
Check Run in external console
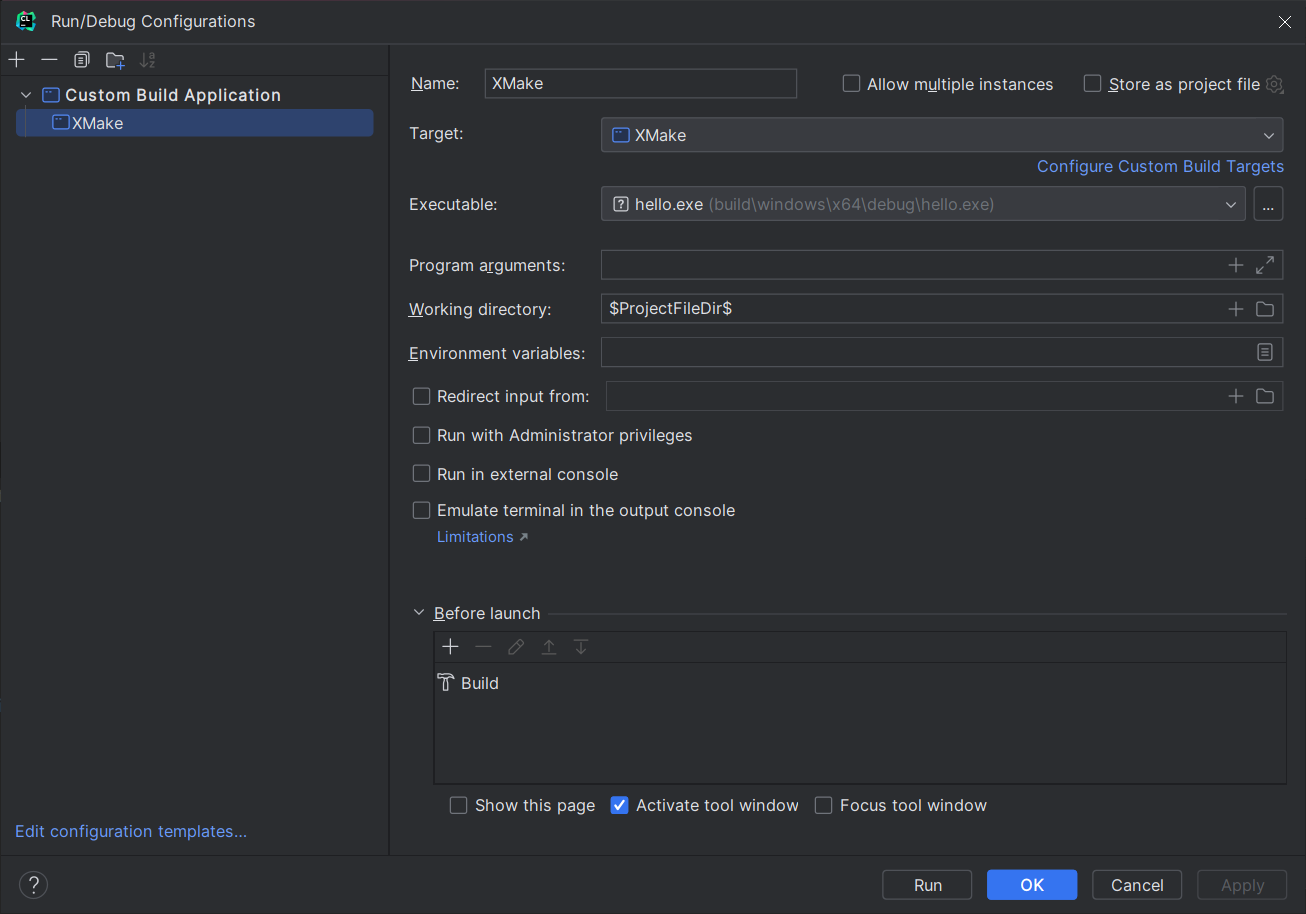(x=422, y=474)
